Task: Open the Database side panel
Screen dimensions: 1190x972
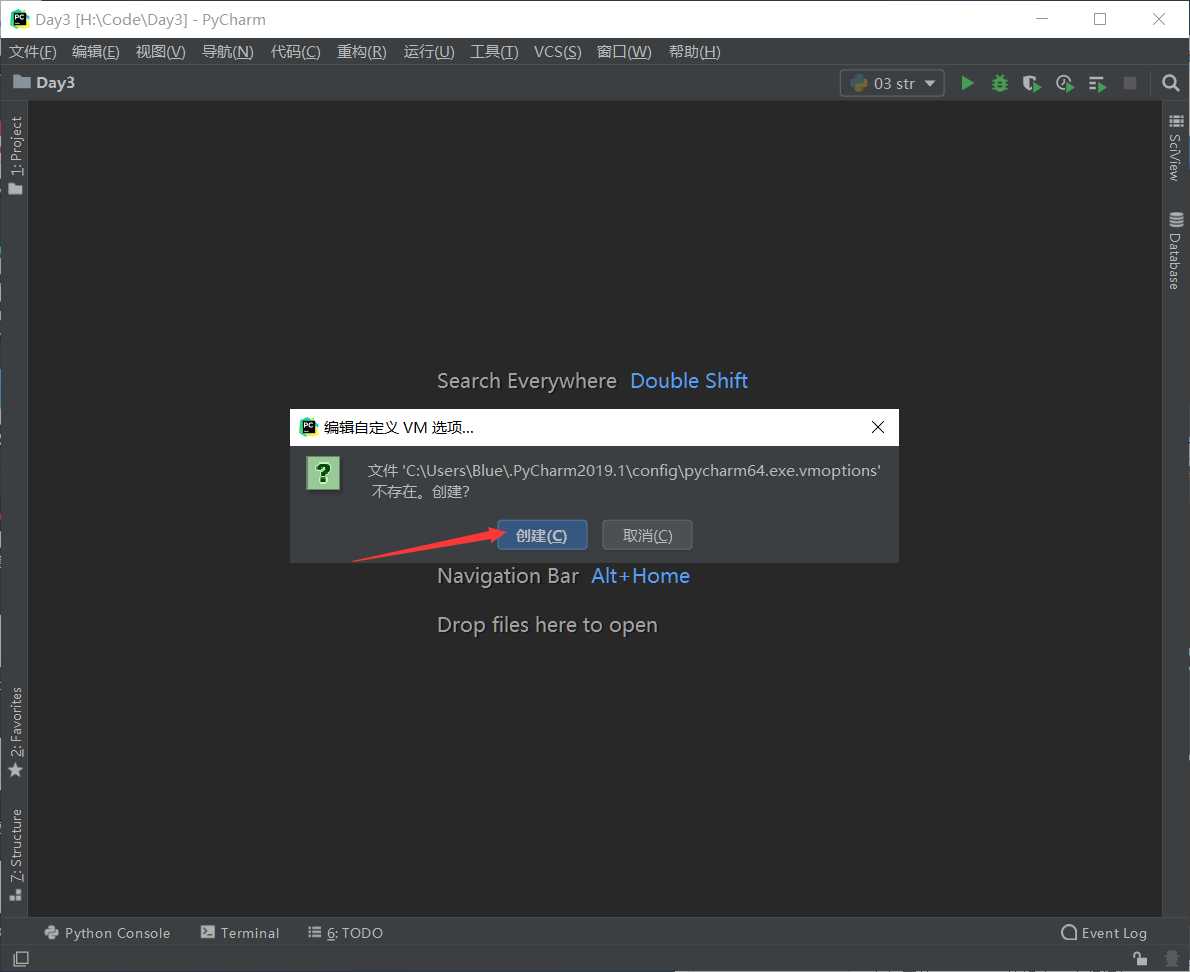Action: (1175, 251)
